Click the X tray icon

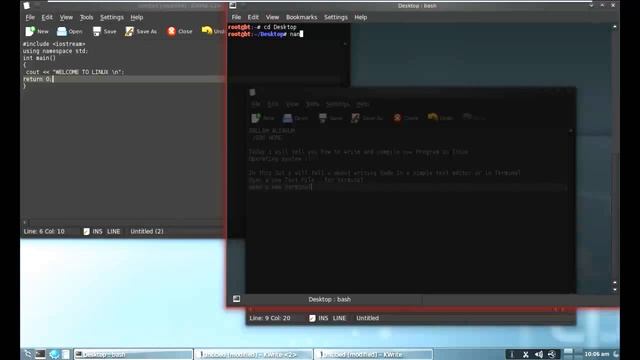[x=526, y=354]
